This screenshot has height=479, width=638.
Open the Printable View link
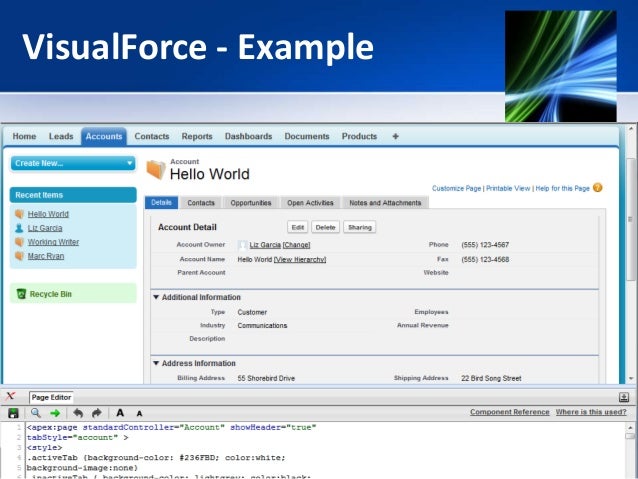click(x=508, y=188)
